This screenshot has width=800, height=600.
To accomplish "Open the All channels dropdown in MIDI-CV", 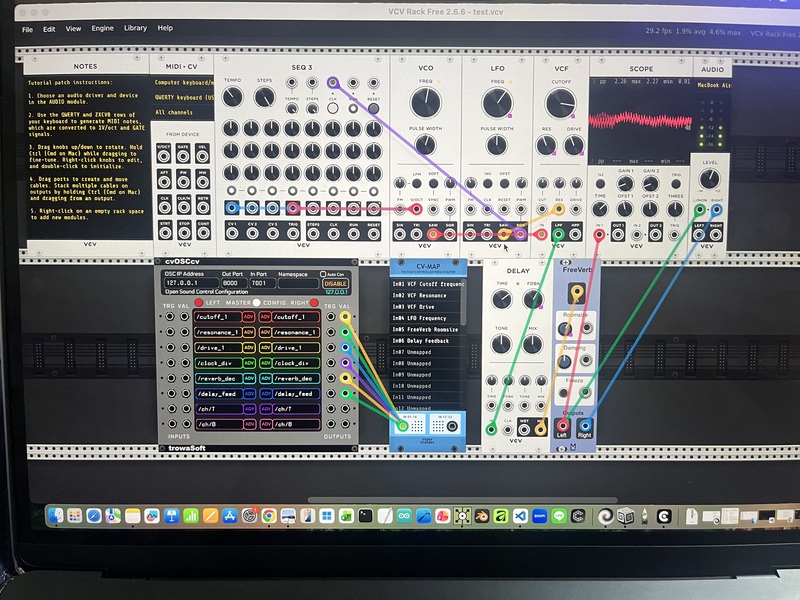I will tap(183, 112).
